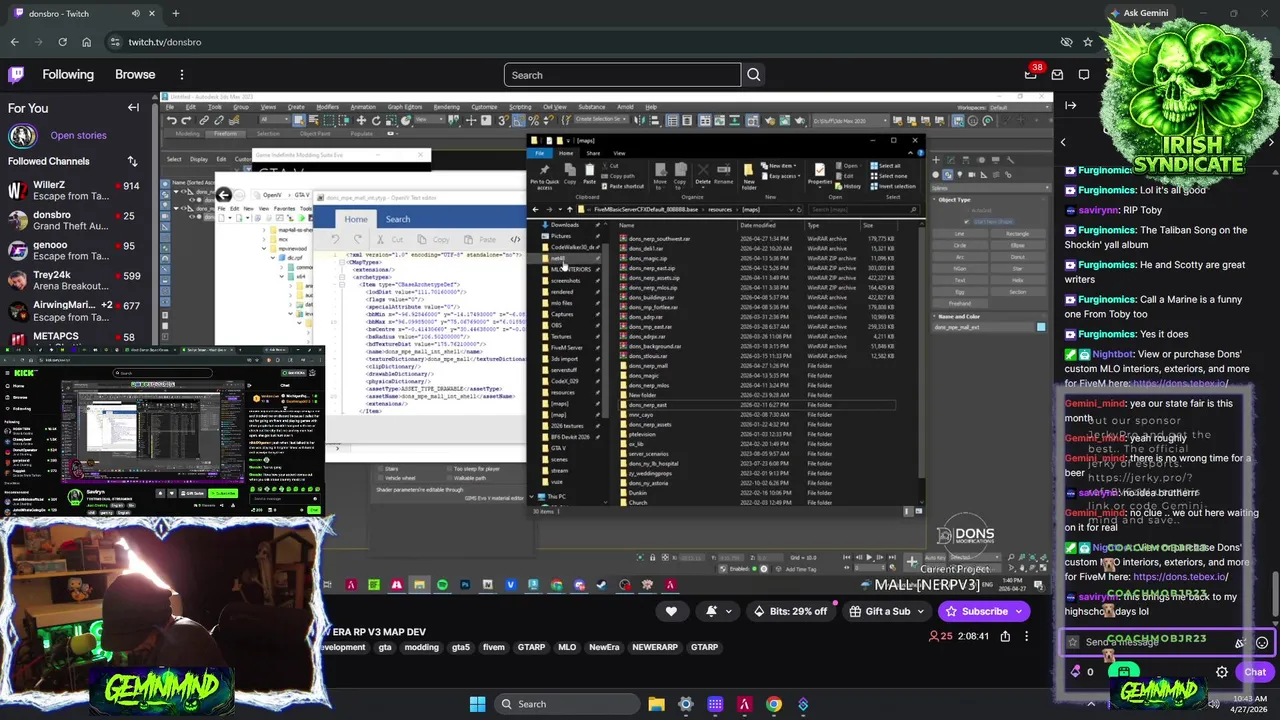Select the fivem tag

(x=494, y=647)
